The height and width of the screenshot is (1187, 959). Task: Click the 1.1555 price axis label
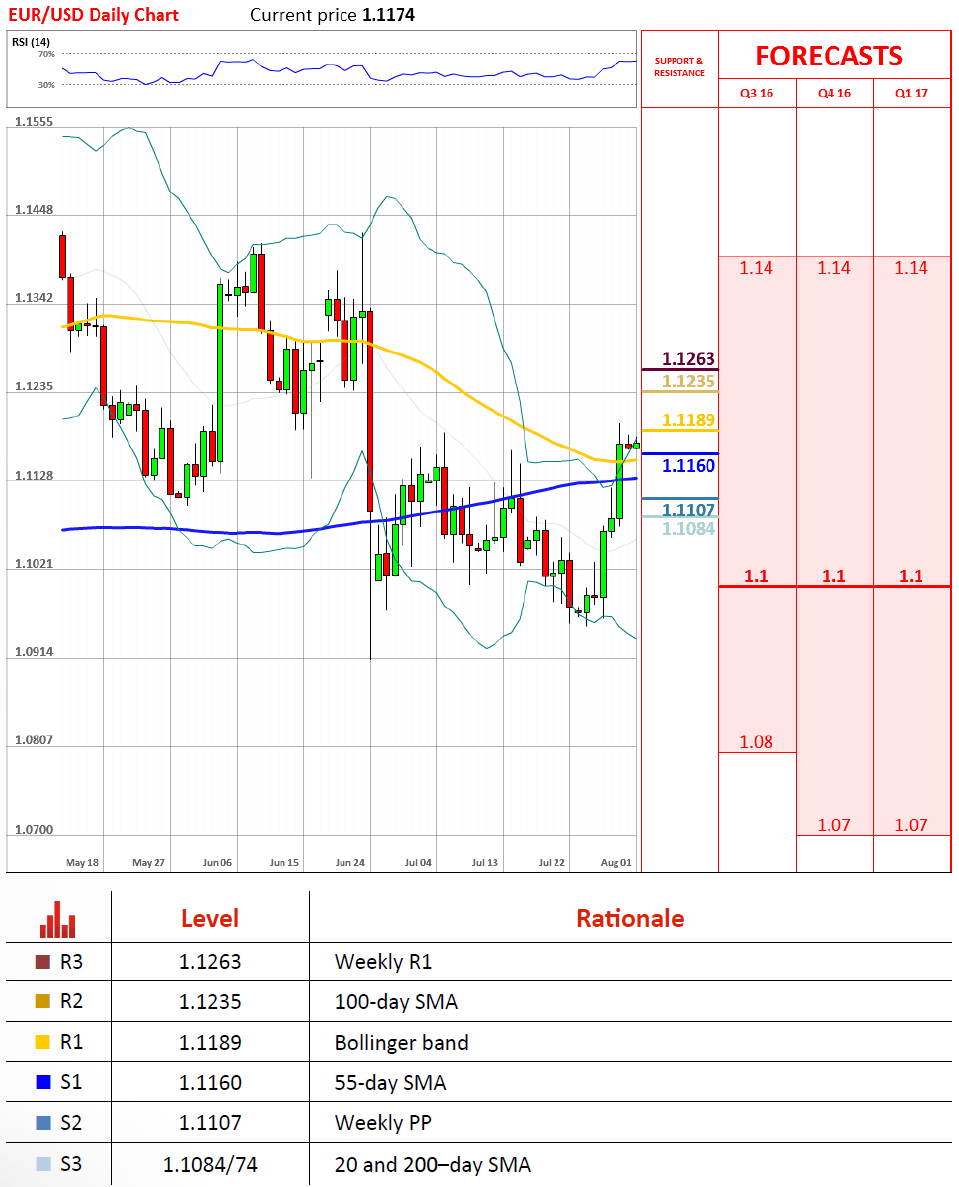point(34,122)
